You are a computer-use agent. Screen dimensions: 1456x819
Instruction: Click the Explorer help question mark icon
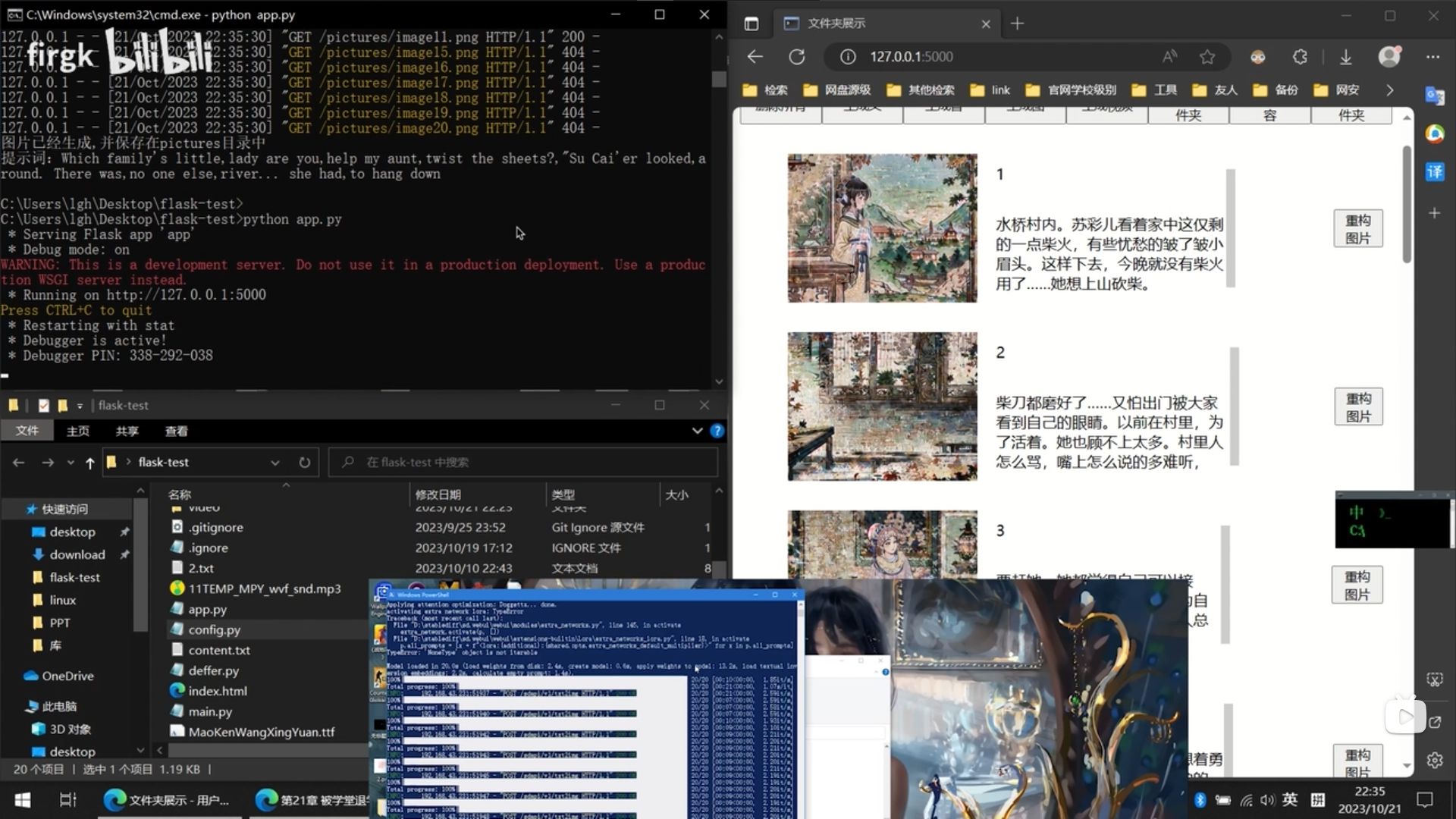717,431
